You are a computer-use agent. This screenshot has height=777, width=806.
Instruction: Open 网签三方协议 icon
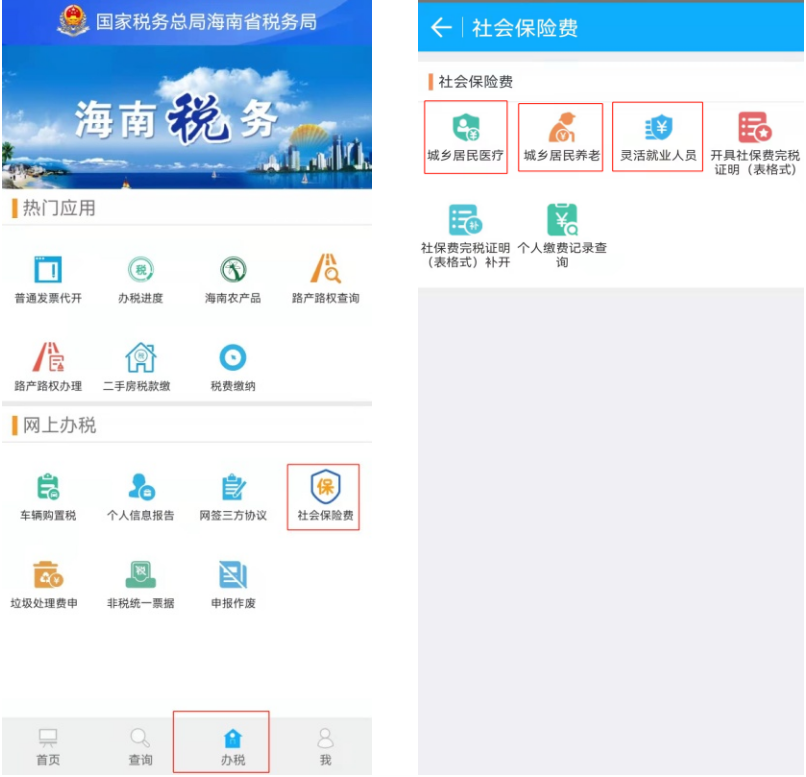(233, 487)
